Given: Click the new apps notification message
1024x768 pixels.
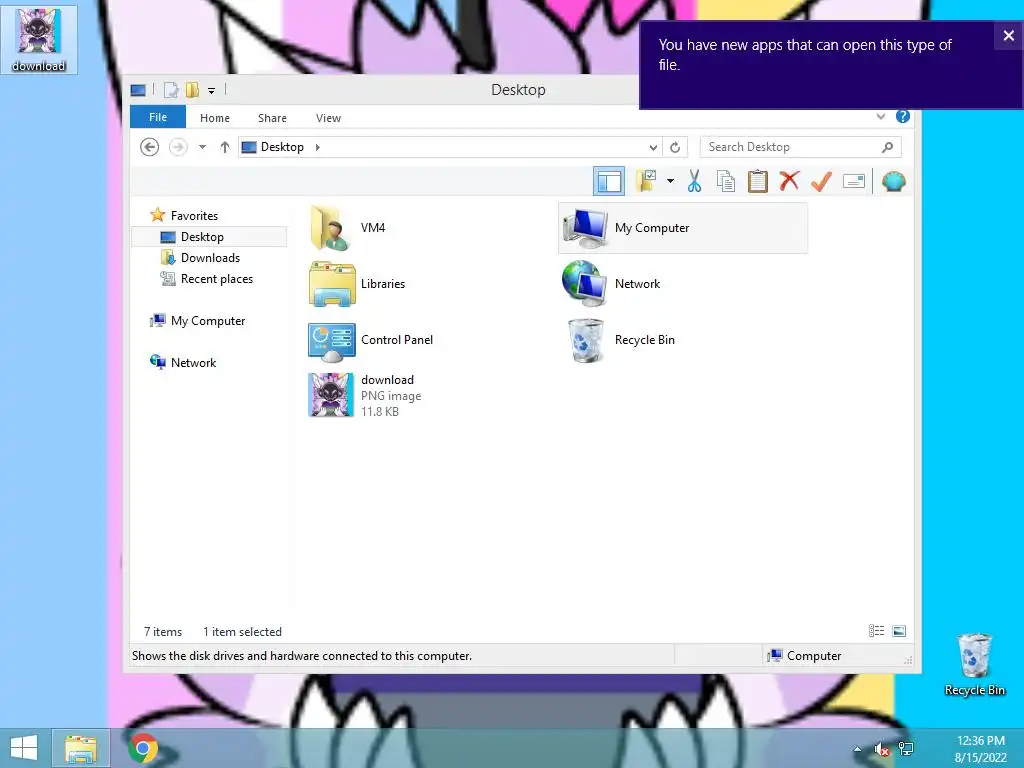Looking at the screenshot, I should click(805, 55).
